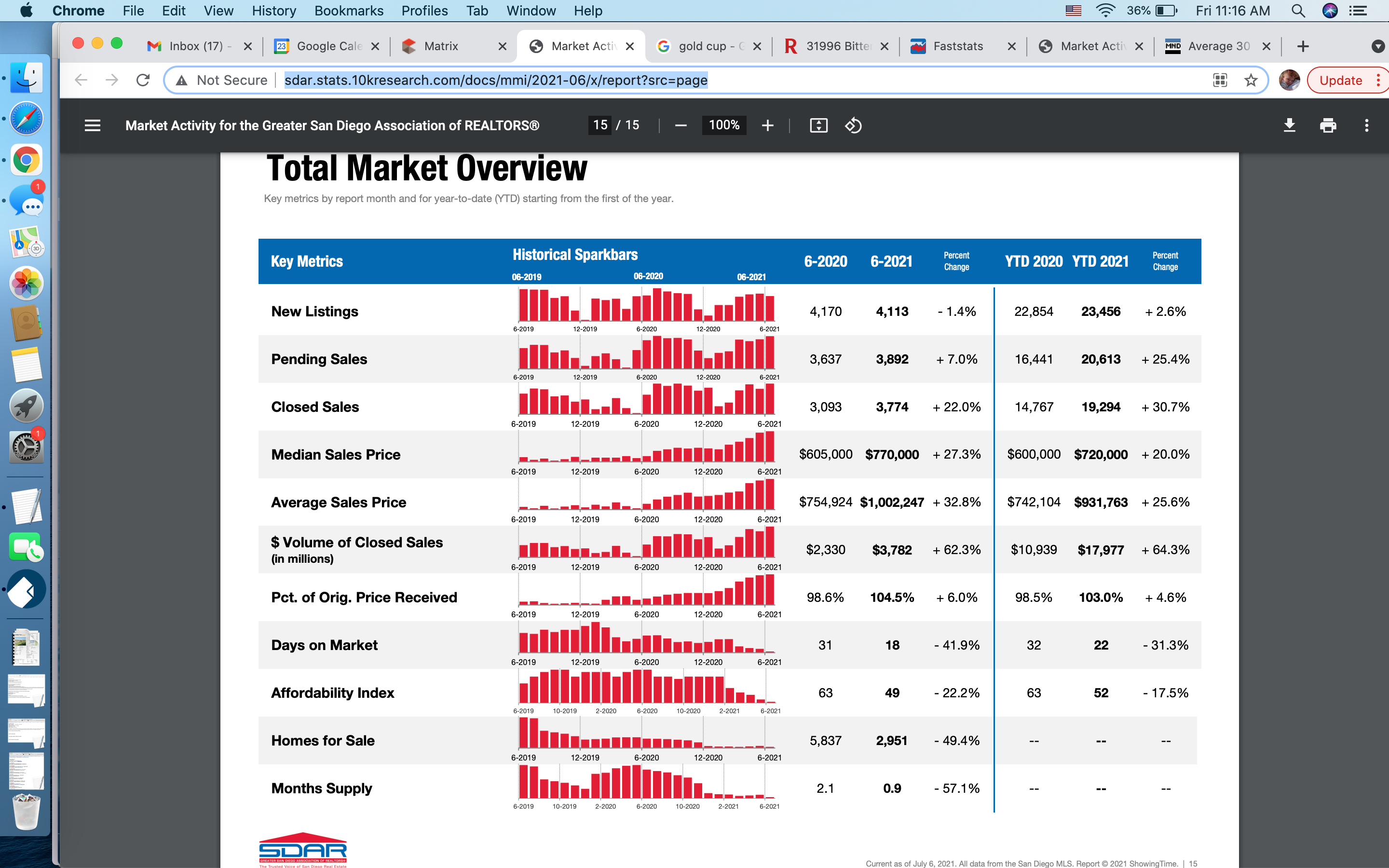Open the PDF sidebar menu icon
Image resolution: width=1389 pixels, height=868 pixels.
93,125
